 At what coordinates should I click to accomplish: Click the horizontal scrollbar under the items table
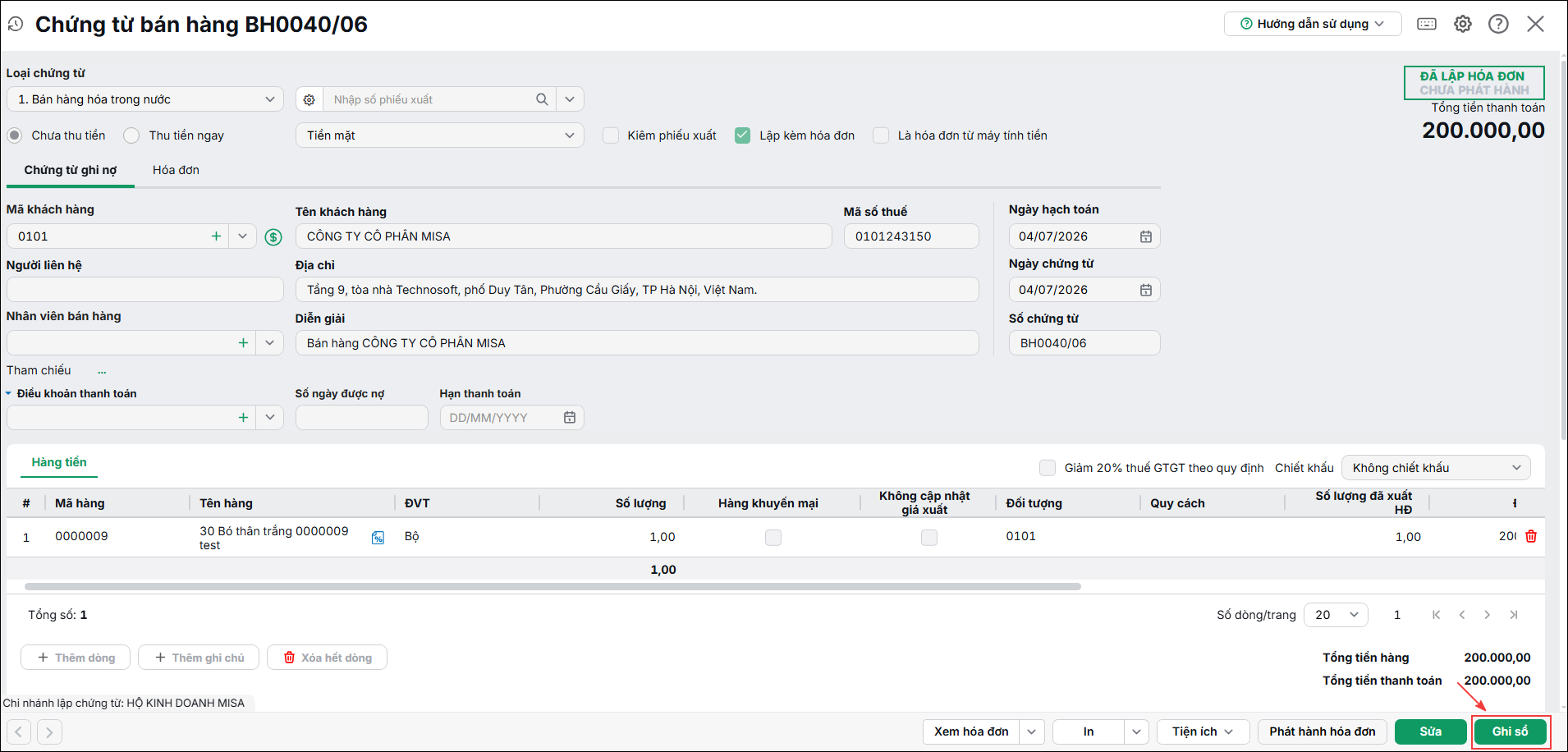(552, 587)
